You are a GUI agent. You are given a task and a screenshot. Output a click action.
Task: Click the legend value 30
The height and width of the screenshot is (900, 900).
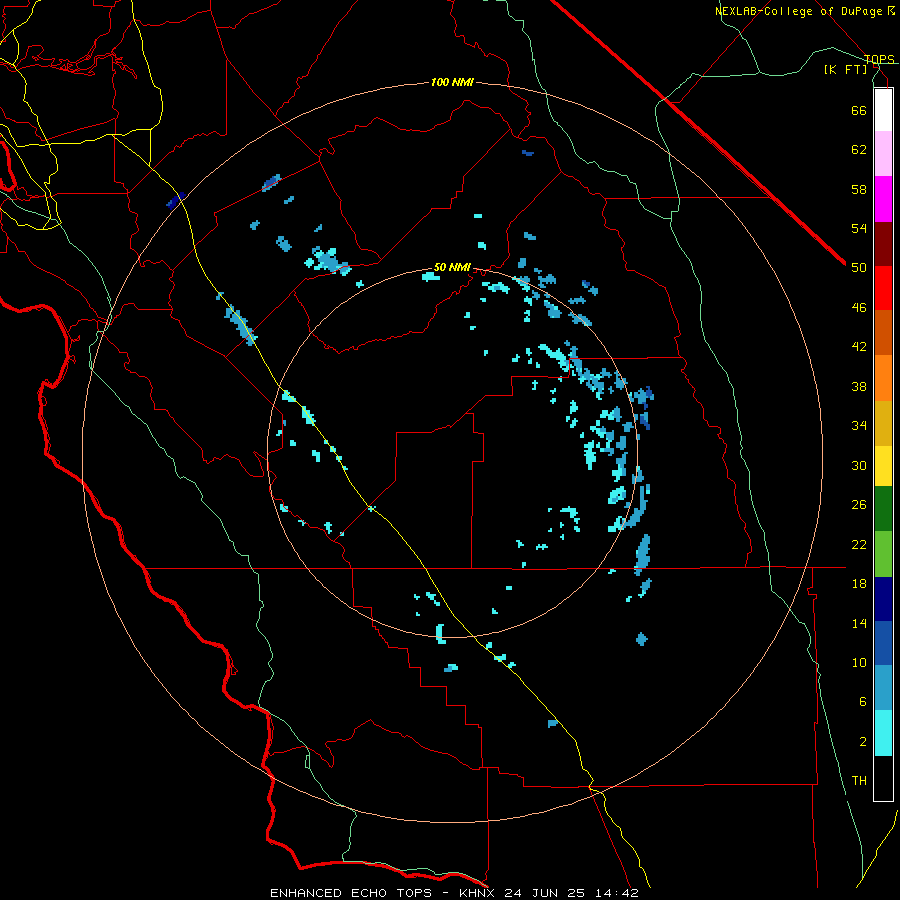[859, 465]
